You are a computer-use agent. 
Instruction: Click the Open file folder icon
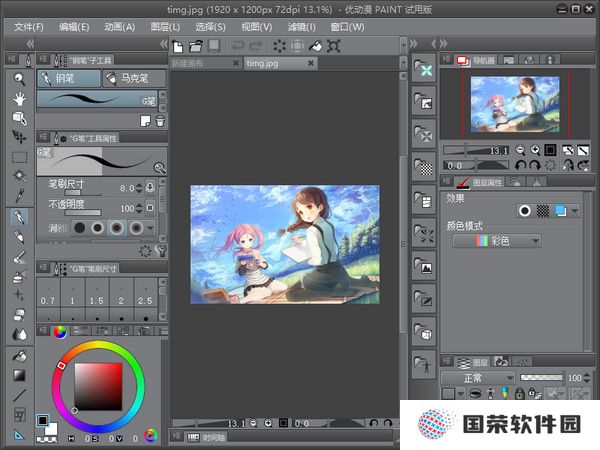(196, 46)
